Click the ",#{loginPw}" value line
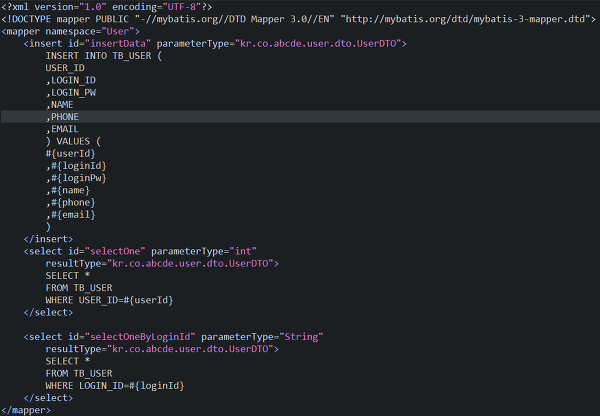 [x=76, y=178]
